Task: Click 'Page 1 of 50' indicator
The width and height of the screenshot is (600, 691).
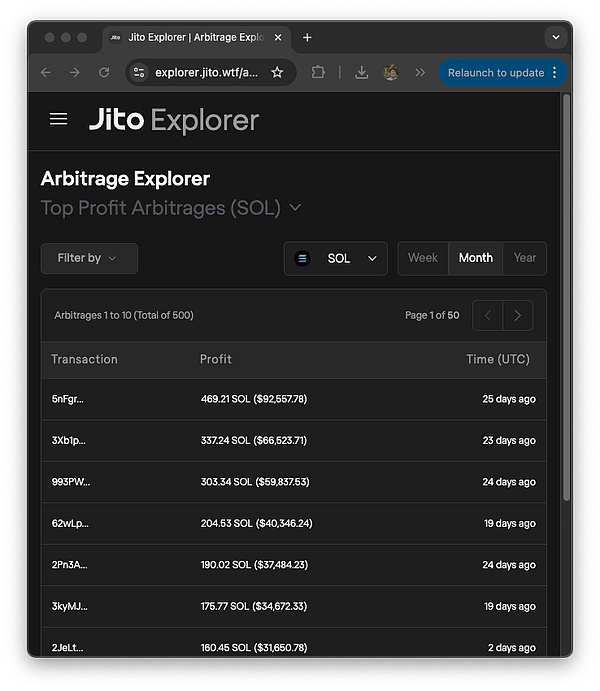Action: pyautogui.click(x=432, y=316)
